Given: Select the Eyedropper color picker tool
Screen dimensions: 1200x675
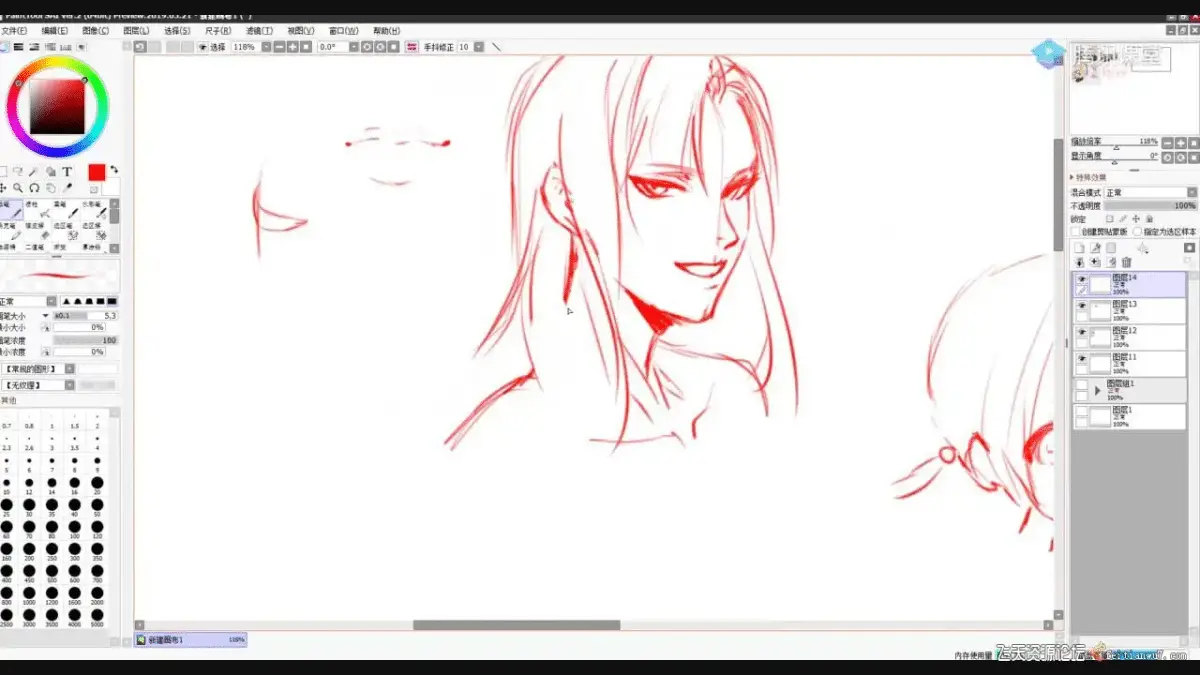Looking at the screenshot, I should 67,188.
